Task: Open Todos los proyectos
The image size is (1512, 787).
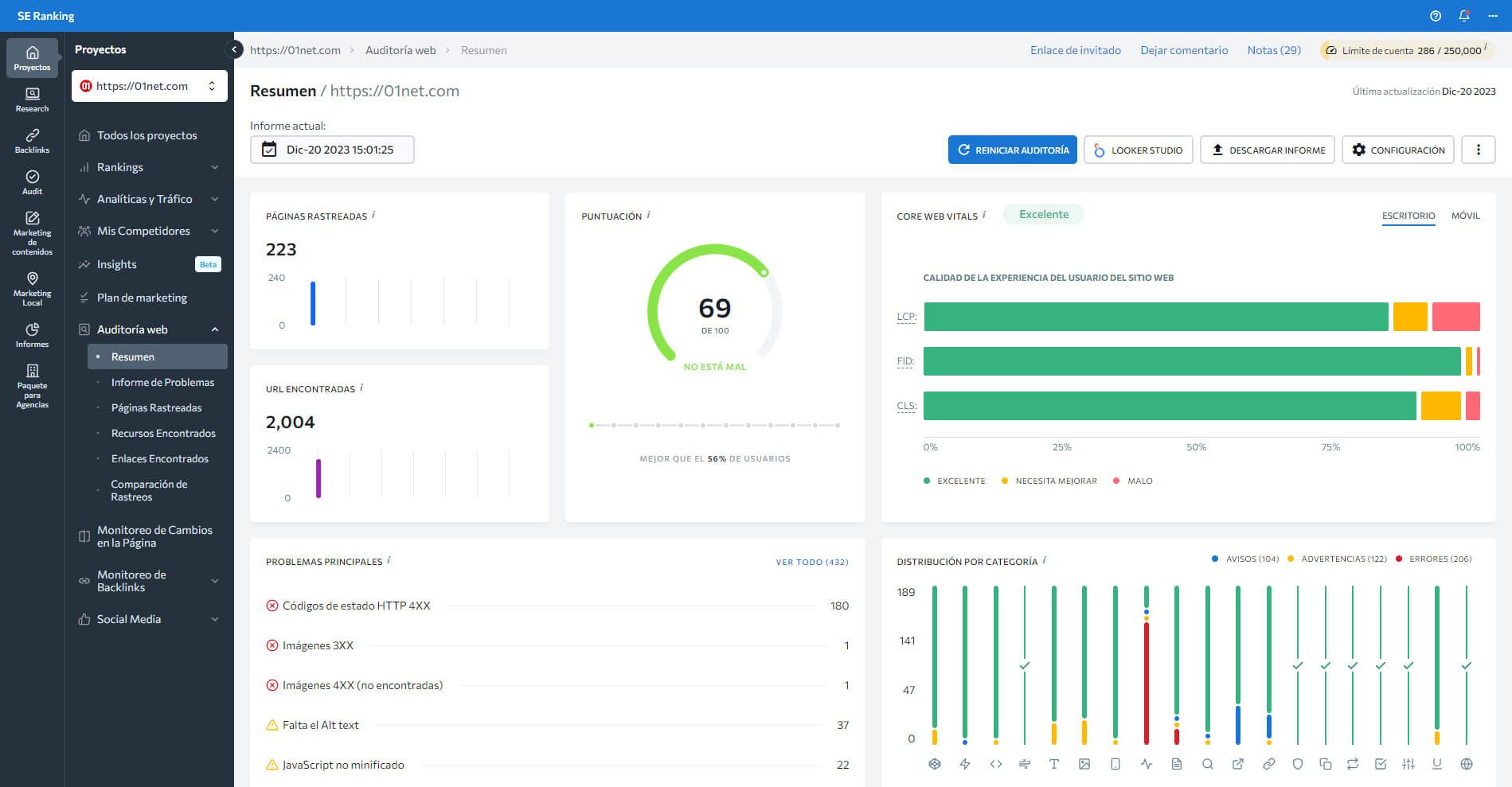Action: coord(149,135)
